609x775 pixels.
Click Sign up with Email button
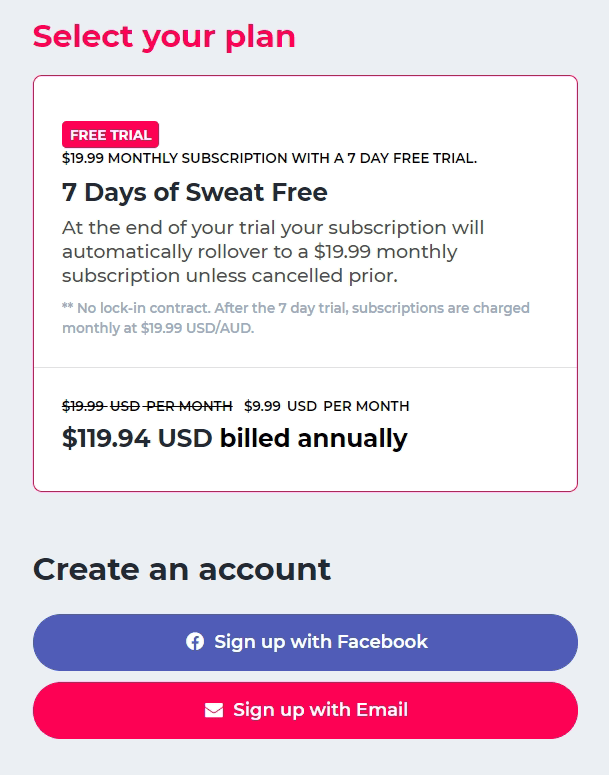[x=305, y=710]
